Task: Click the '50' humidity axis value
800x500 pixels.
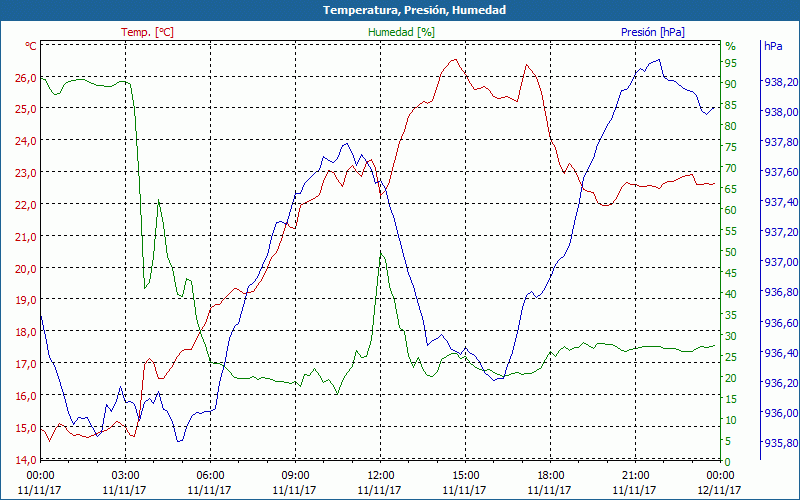Action: click(731, 252)
